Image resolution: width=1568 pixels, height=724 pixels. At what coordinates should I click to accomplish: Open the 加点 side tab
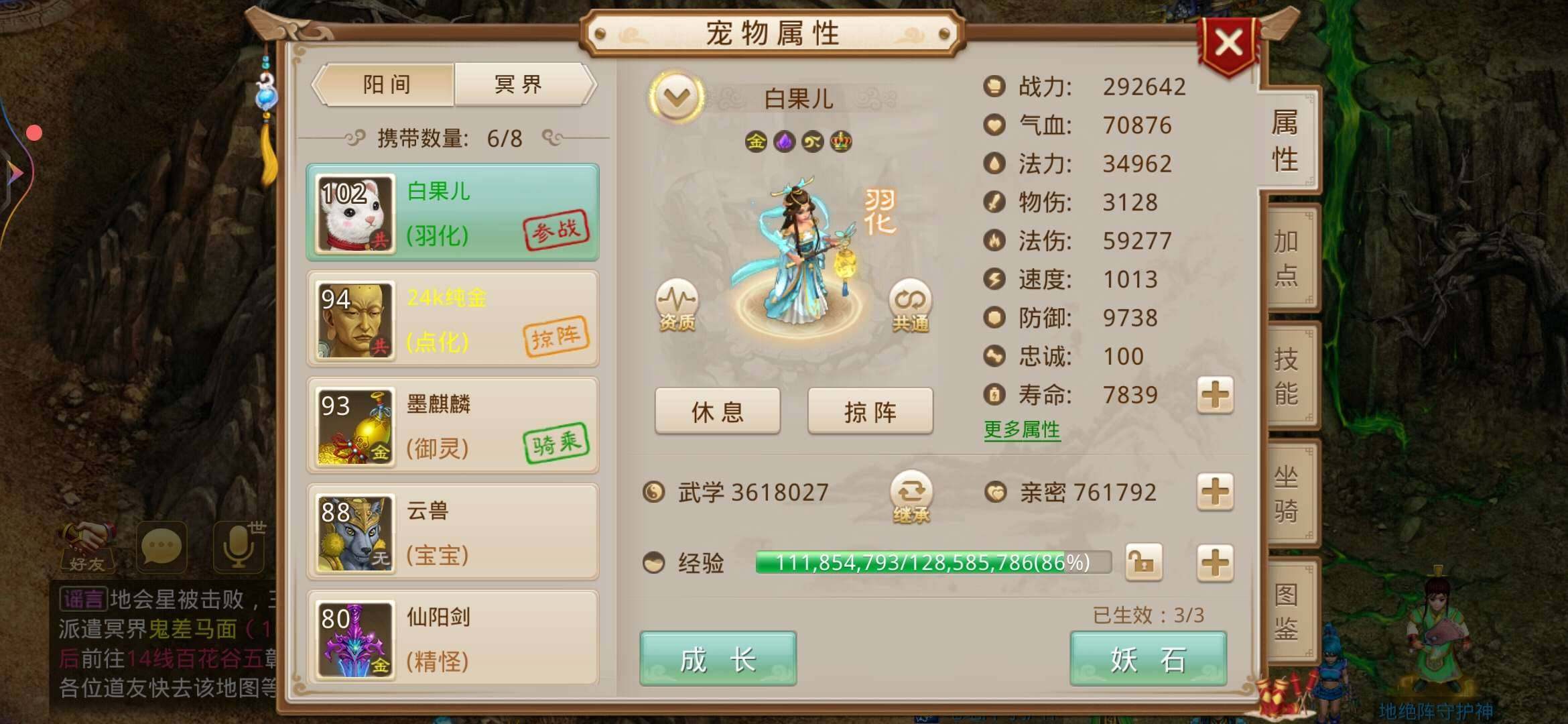click(x=1288, y=257)
